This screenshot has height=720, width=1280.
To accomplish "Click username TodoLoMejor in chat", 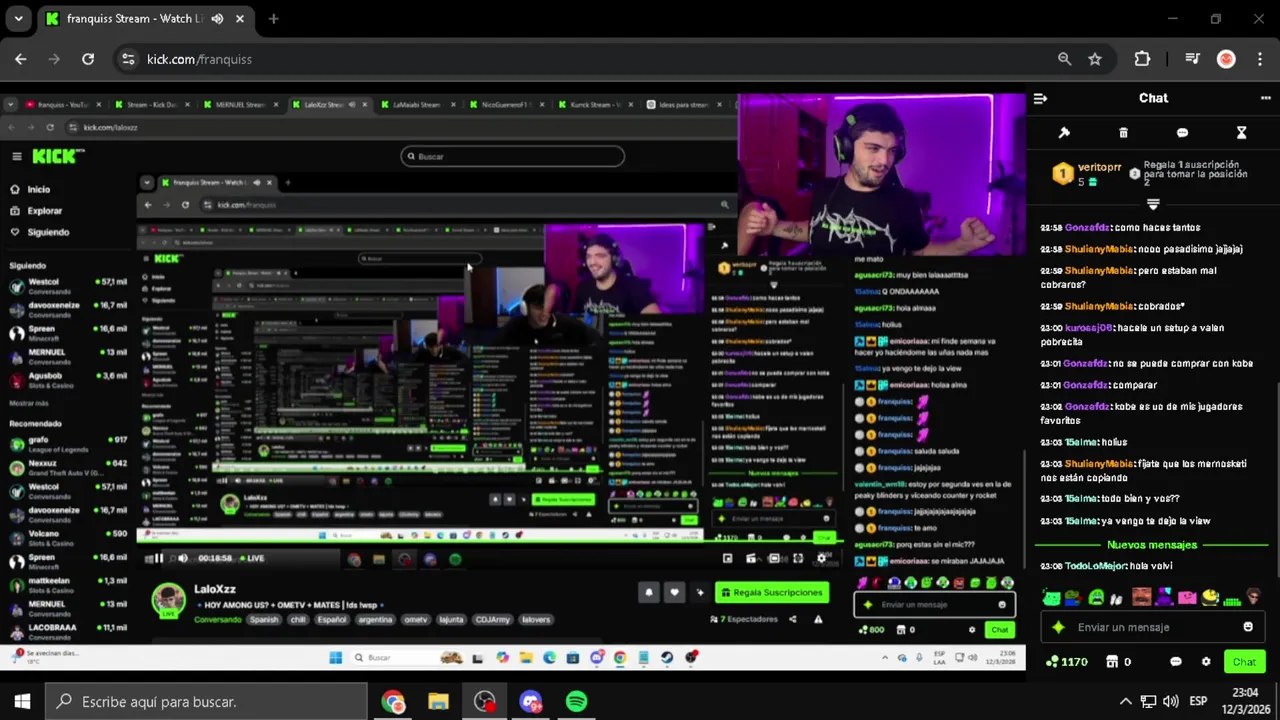I will [1095, 566].
